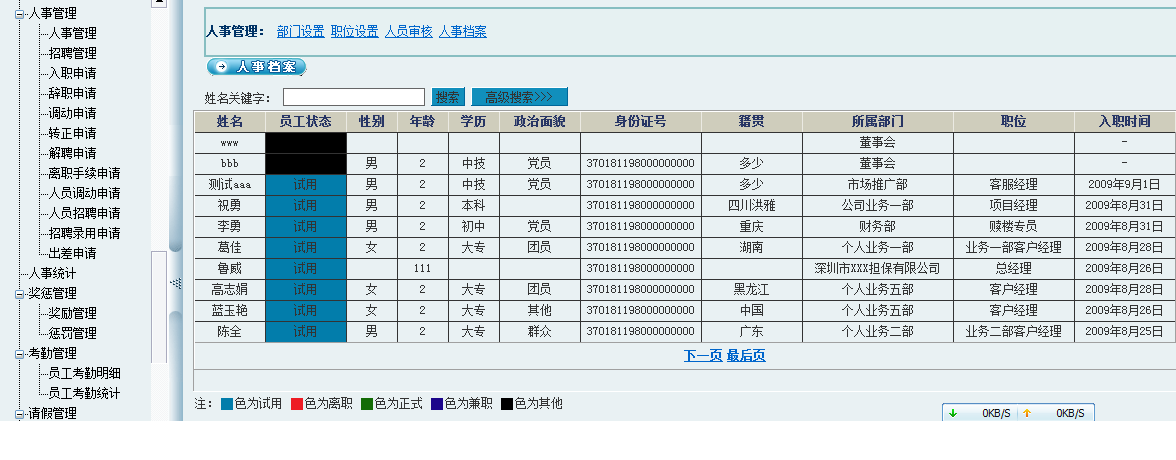Click the 员工状态 column header

click(x=306, y=122)
